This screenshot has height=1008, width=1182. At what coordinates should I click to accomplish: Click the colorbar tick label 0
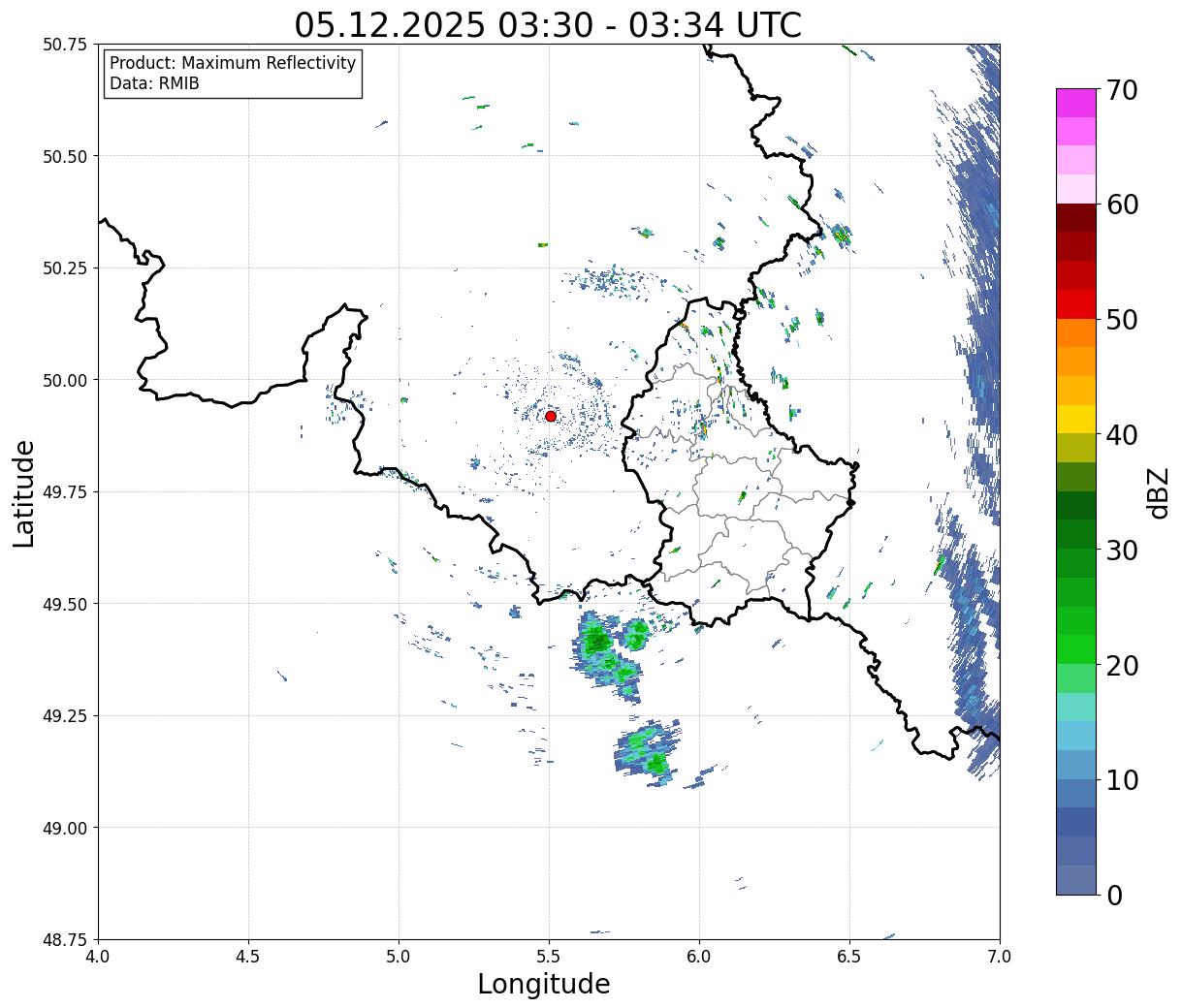click(x=1115, y=895)
